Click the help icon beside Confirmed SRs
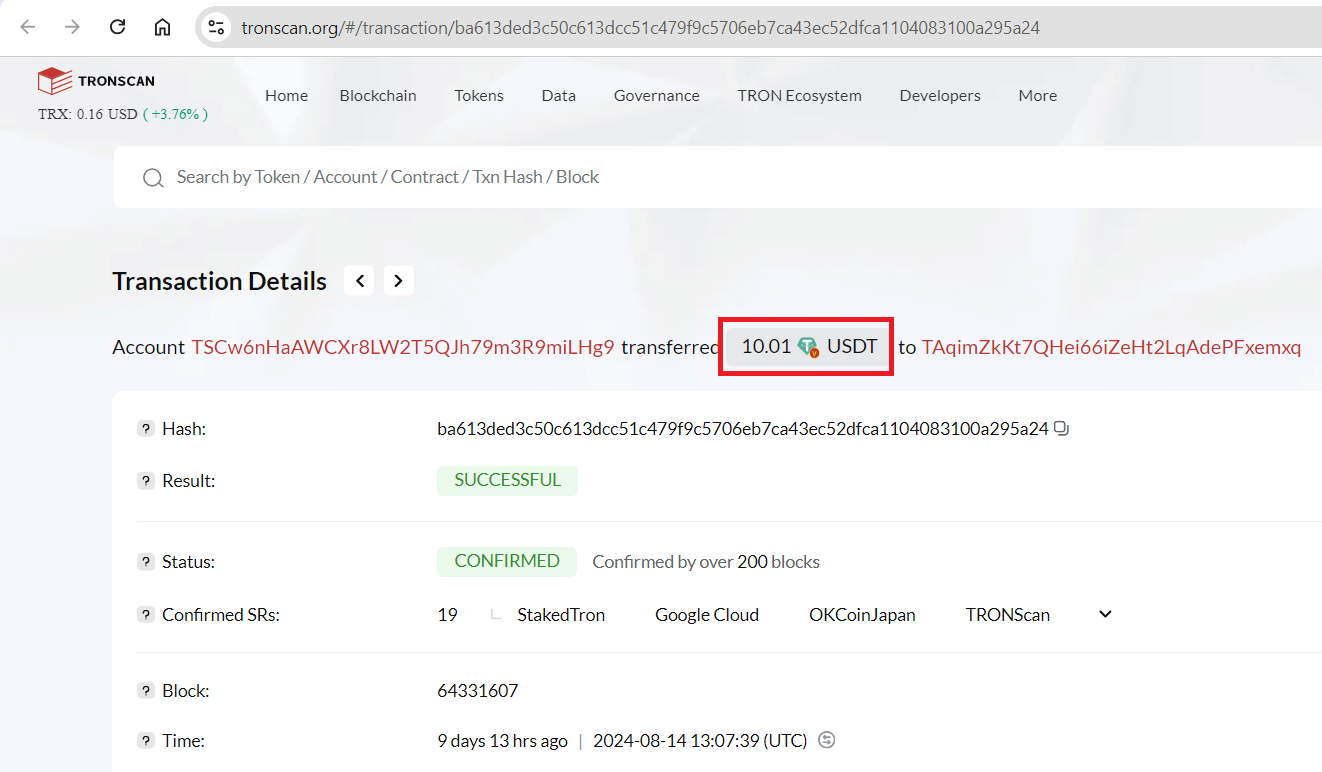Image resolution: width=1322 pixels, height=772 pixels. 146,615
